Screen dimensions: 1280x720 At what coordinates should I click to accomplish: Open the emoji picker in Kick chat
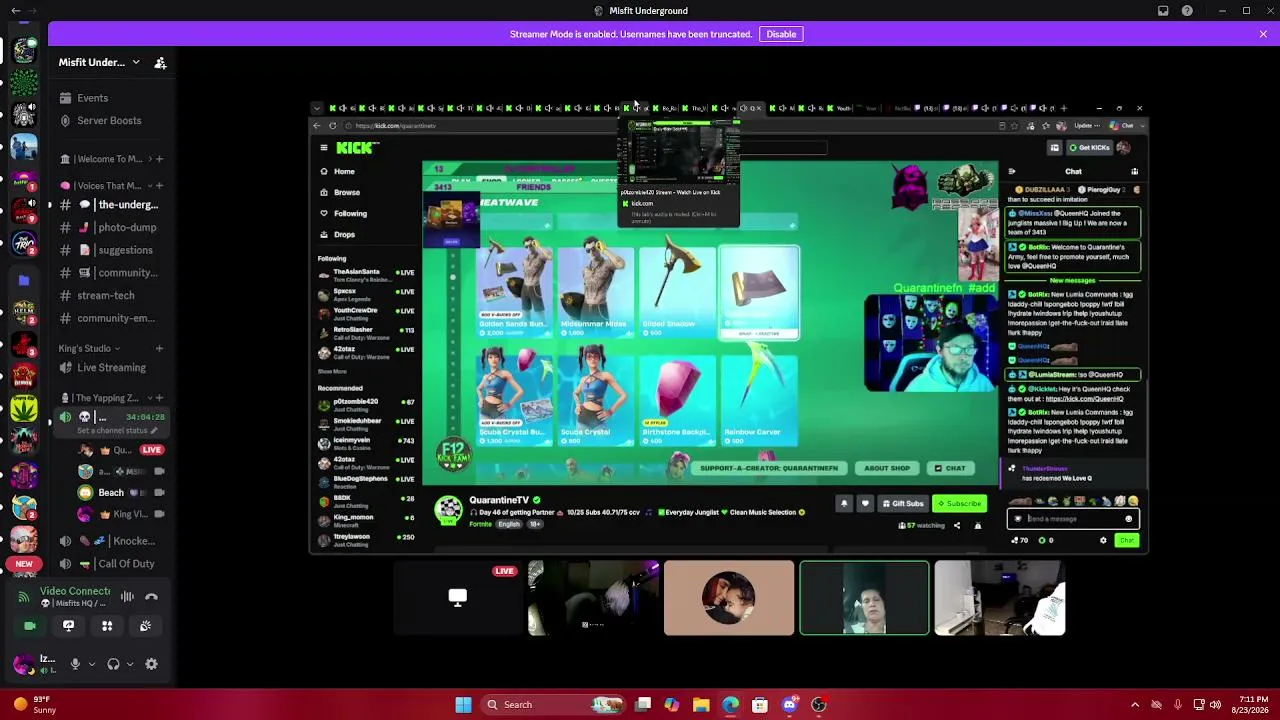[x=1128, y=519]
